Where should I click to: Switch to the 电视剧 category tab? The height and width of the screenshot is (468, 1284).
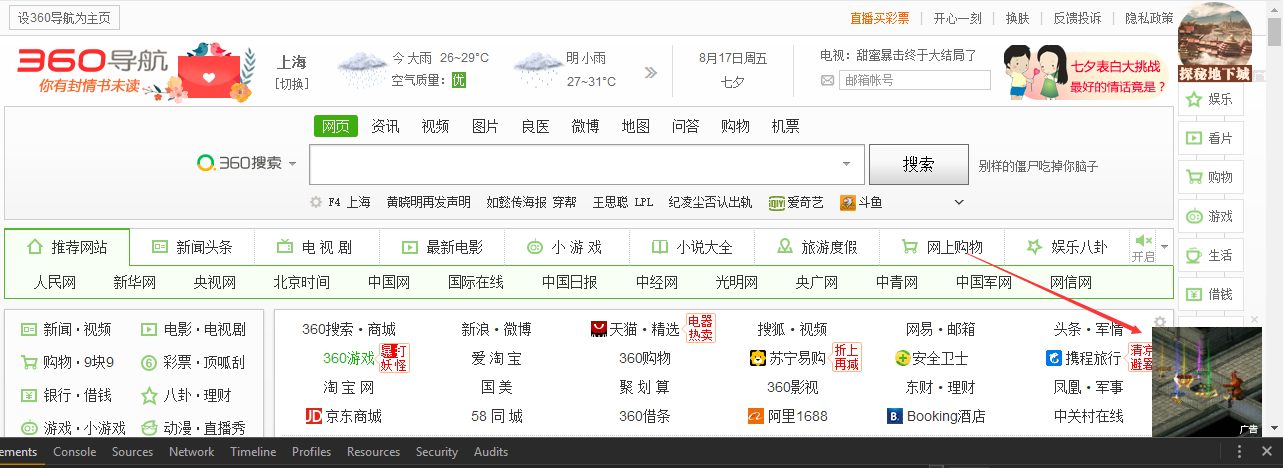317,247
